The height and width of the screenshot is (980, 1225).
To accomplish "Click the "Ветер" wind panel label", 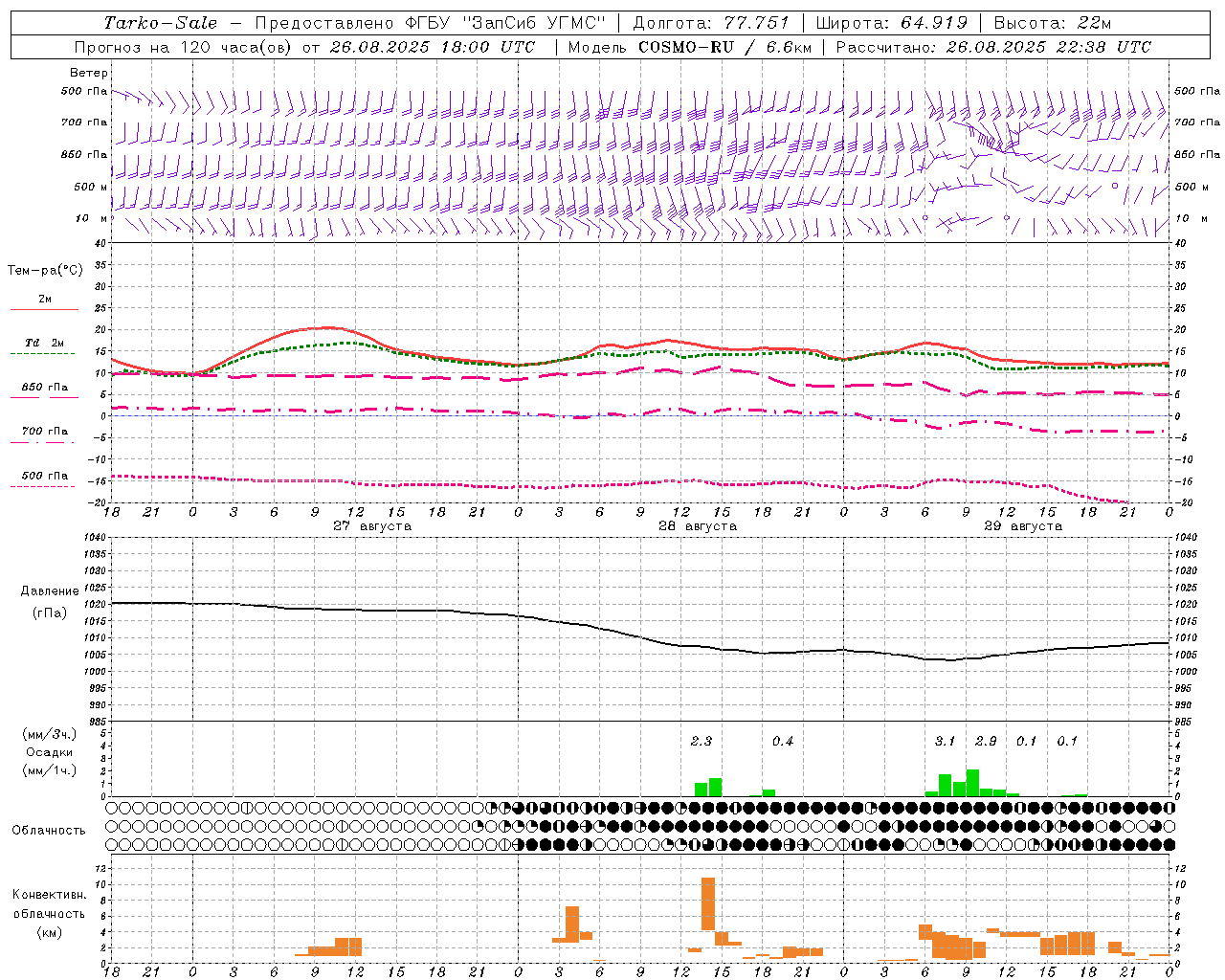I will click(x=88, y=73).
